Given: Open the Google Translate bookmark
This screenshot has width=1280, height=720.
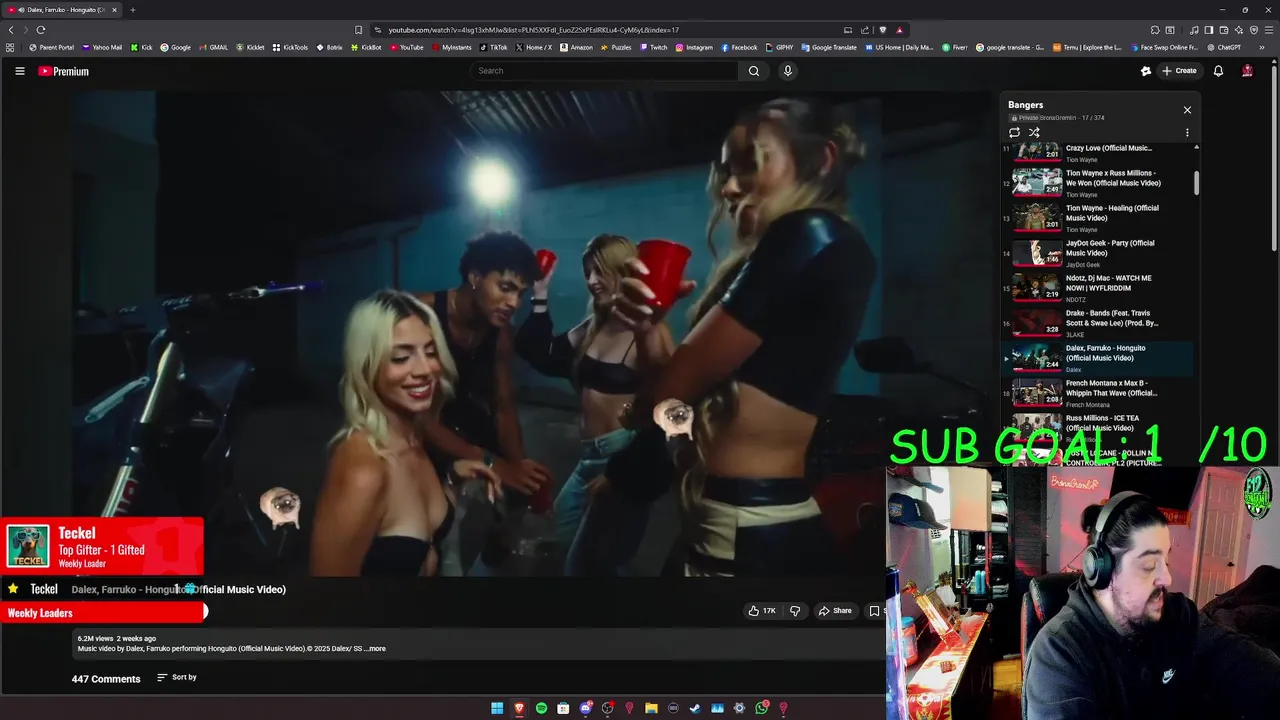Looking at the screenshot, I should [x=829, y=47].
